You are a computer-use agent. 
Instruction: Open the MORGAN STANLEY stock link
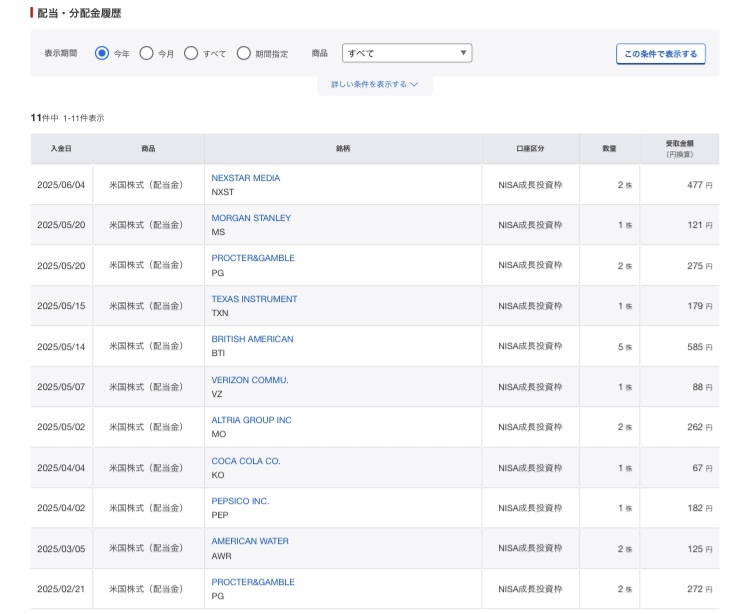click(x=251, y=218)
